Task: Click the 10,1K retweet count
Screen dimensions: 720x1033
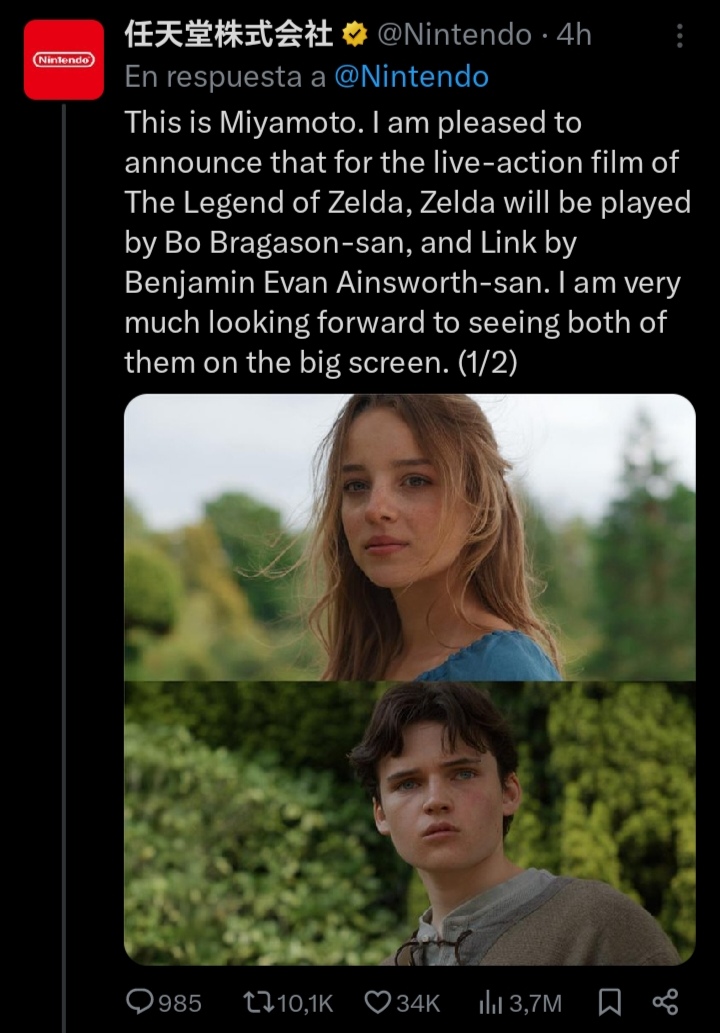Action: tap(305, 1003)
